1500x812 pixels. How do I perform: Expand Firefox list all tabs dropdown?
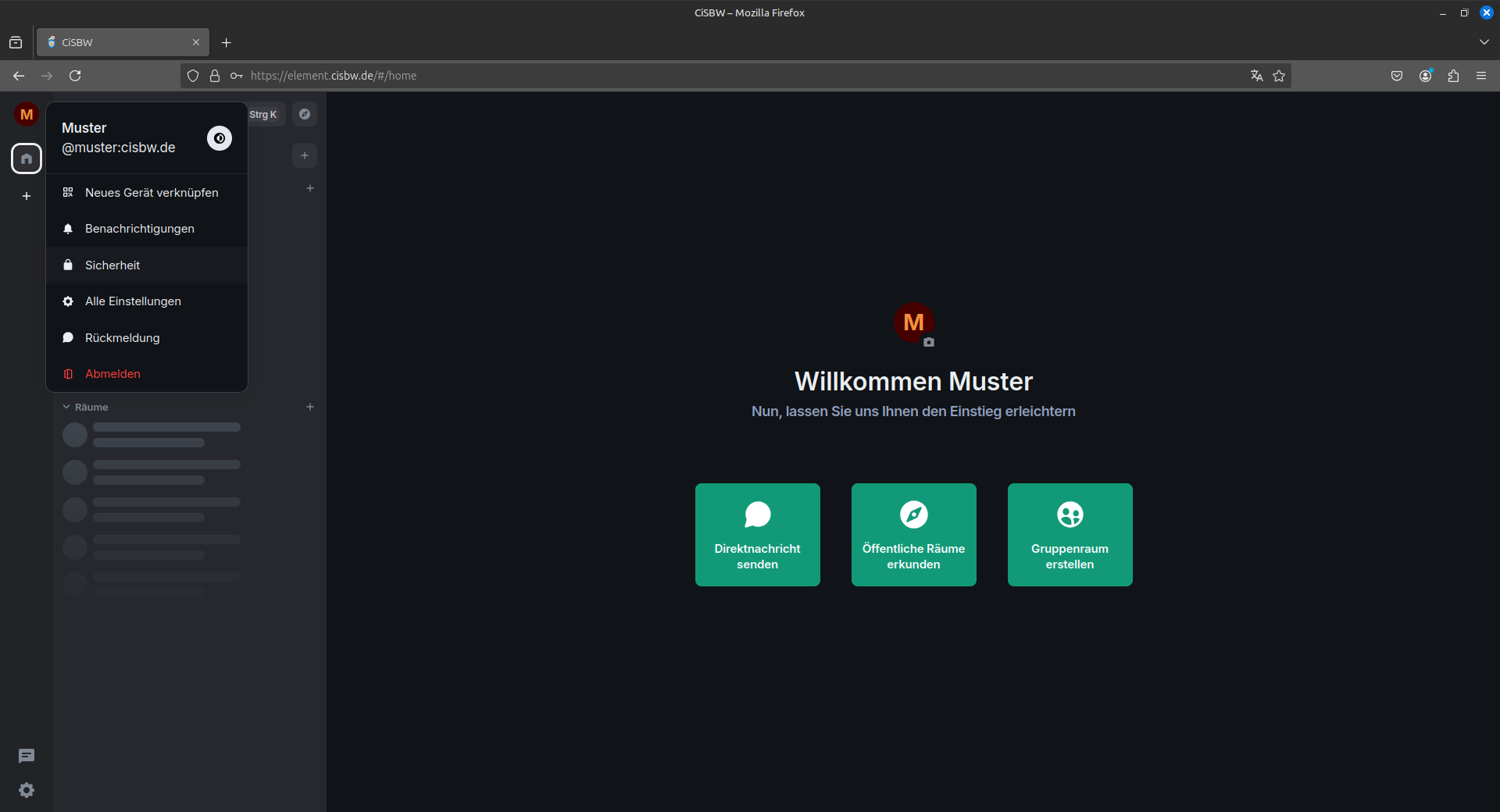(1484, 42)
